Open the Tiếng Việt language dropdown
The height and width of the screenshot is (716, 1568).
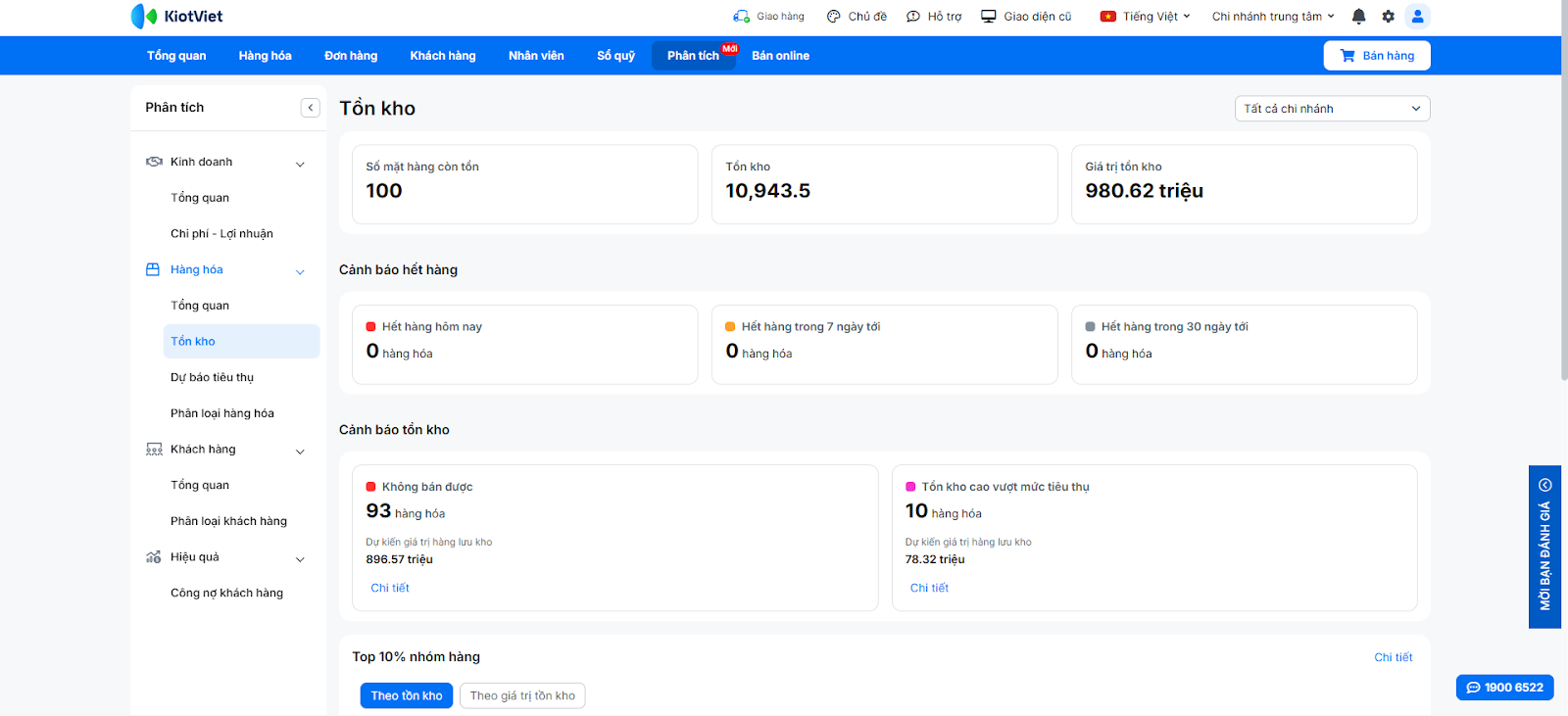tap(1146, 17)
